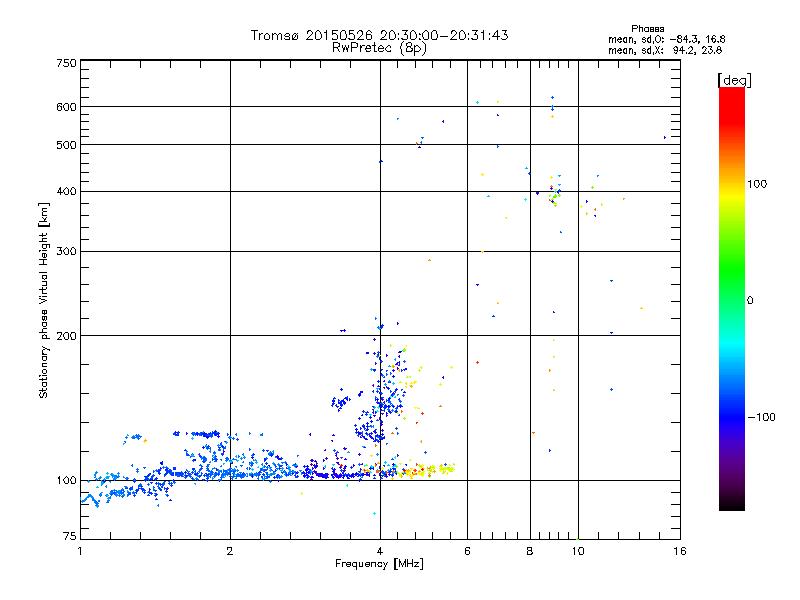Viewport: 800px width, 600px height.
Task: Click the "Frequency [MHz]" axis label
Action: 379,564
